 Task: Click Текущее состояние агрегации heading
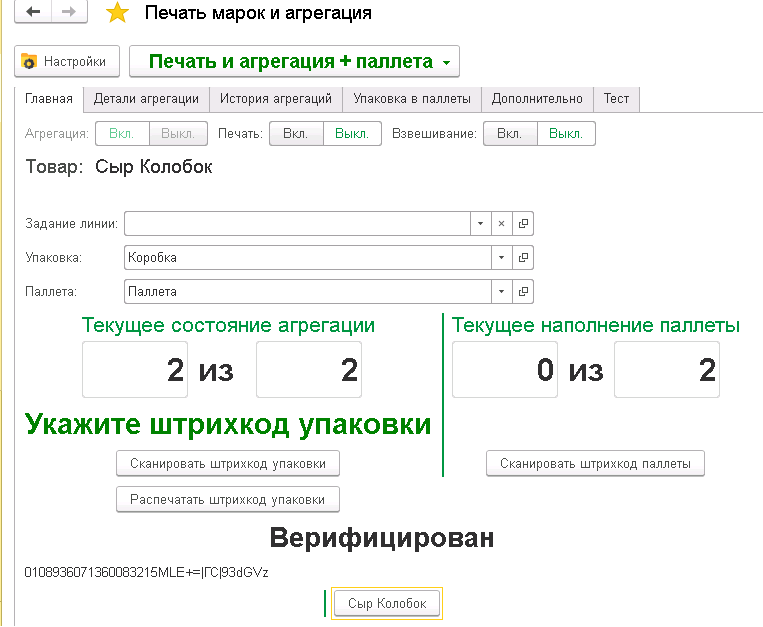click(228, 325)
